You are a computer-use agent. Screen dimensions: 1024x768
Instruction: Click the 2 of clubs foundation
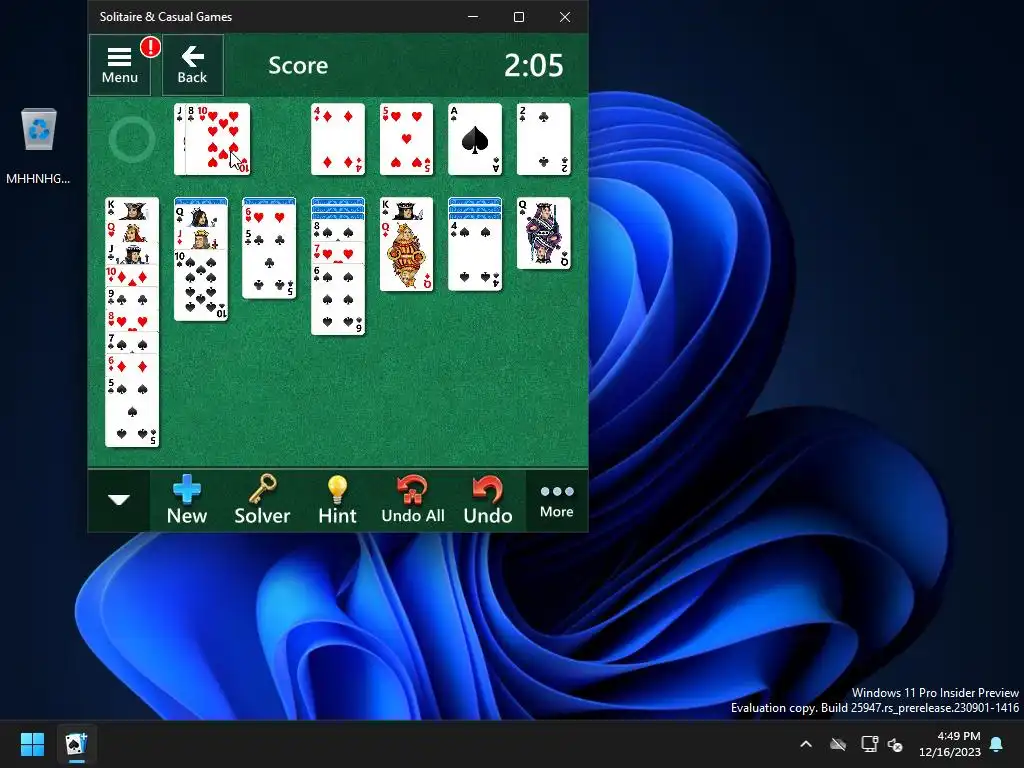[543, 139]
